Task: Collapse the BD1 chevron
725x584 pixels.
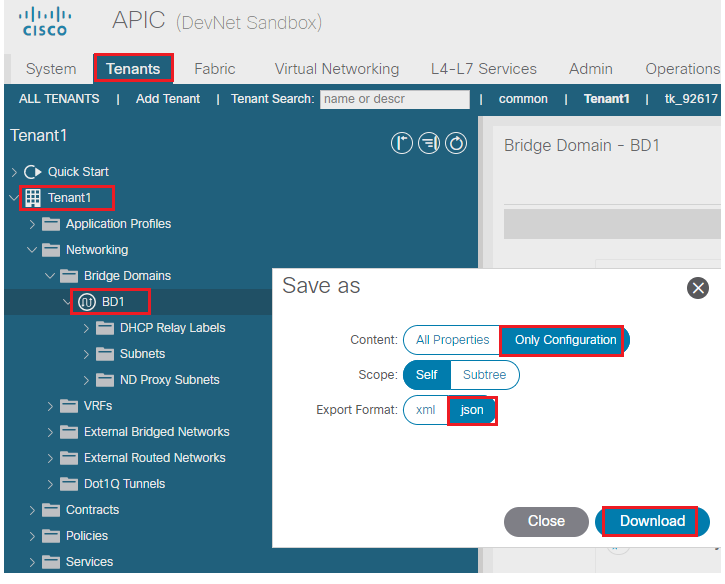Action: pos(67,302)
